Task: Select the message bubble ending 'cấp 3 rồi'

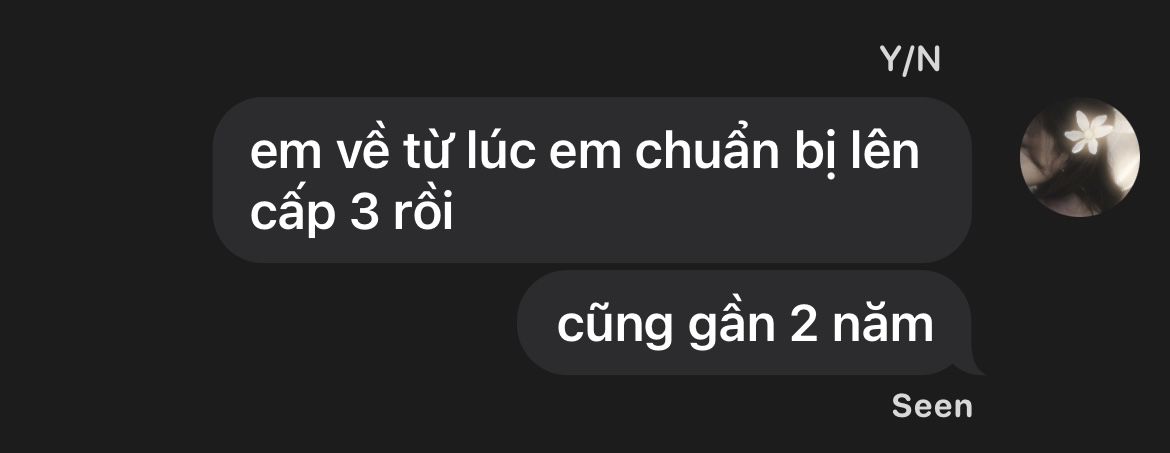Action: [592, 180]
